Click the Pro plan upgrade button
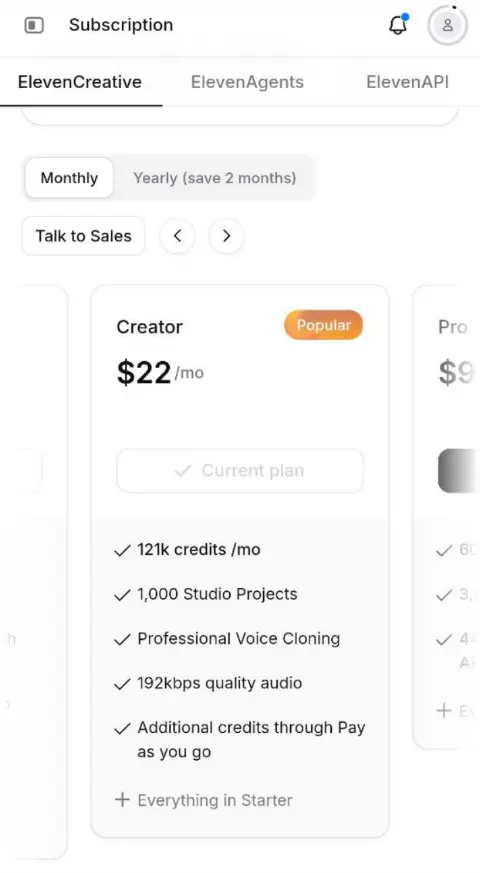This screenshot has height=873, width=480. pos(459,471)
